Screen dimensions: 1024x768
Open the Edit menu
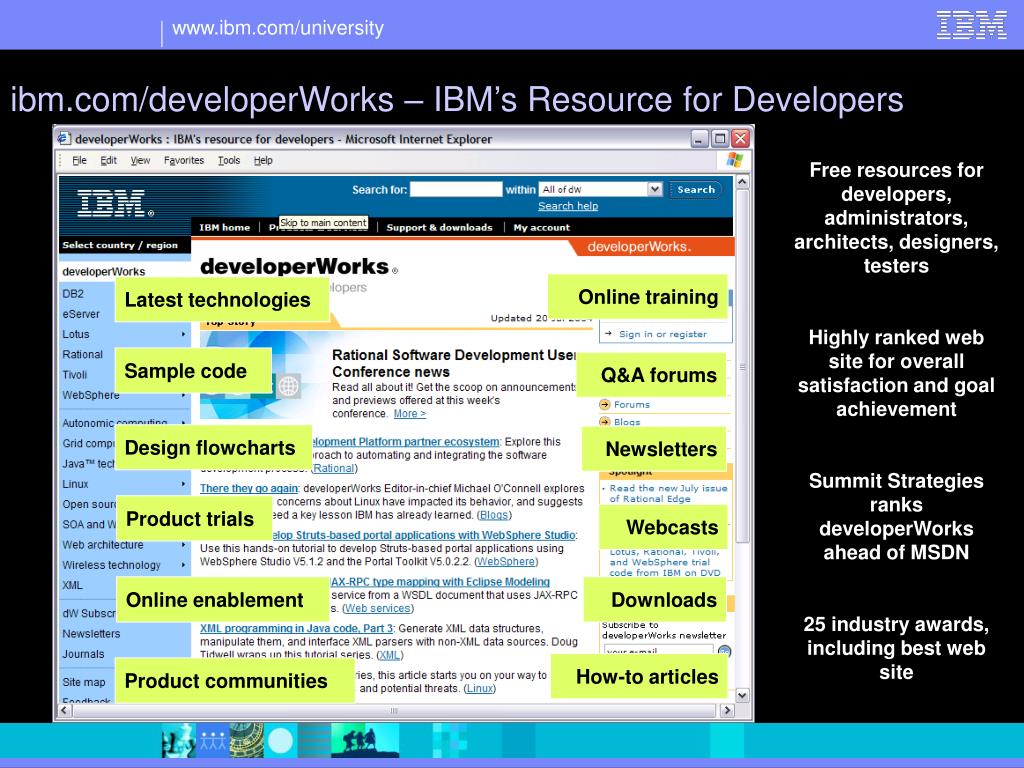point(108,160)
